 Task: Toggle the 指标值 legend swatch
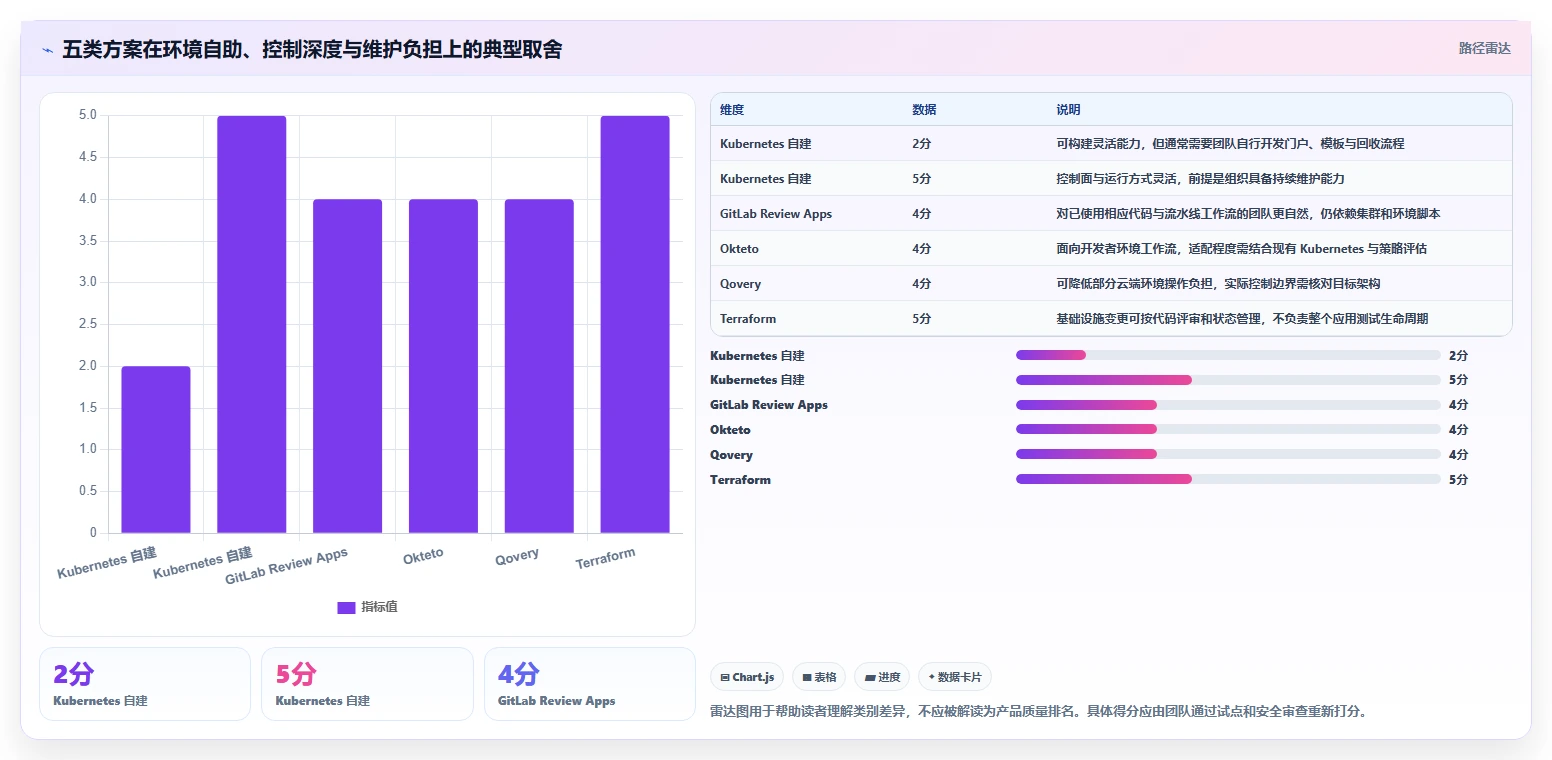point(346,607)
